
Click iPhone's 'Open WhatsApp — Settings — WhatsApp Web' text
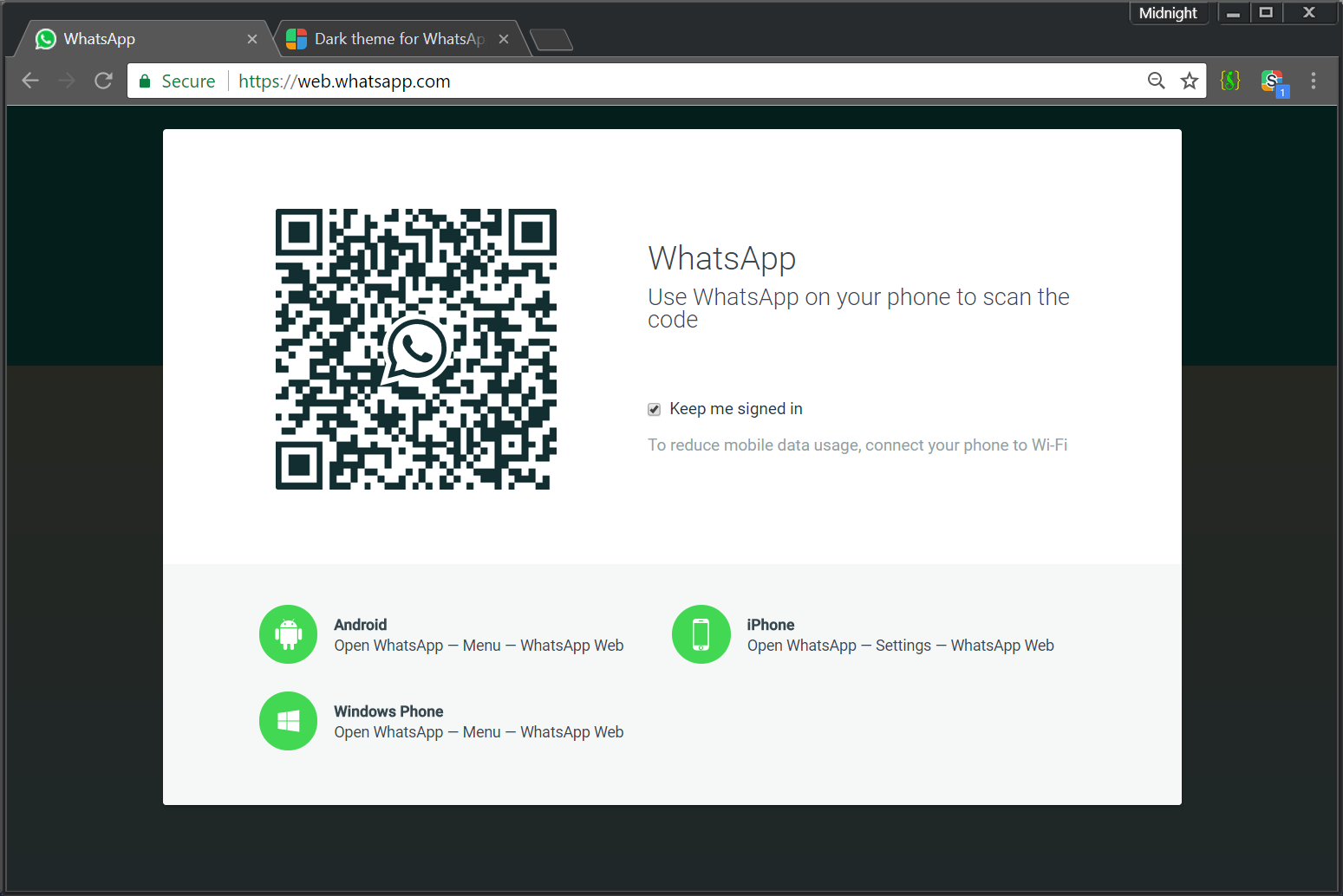(901, 646)
